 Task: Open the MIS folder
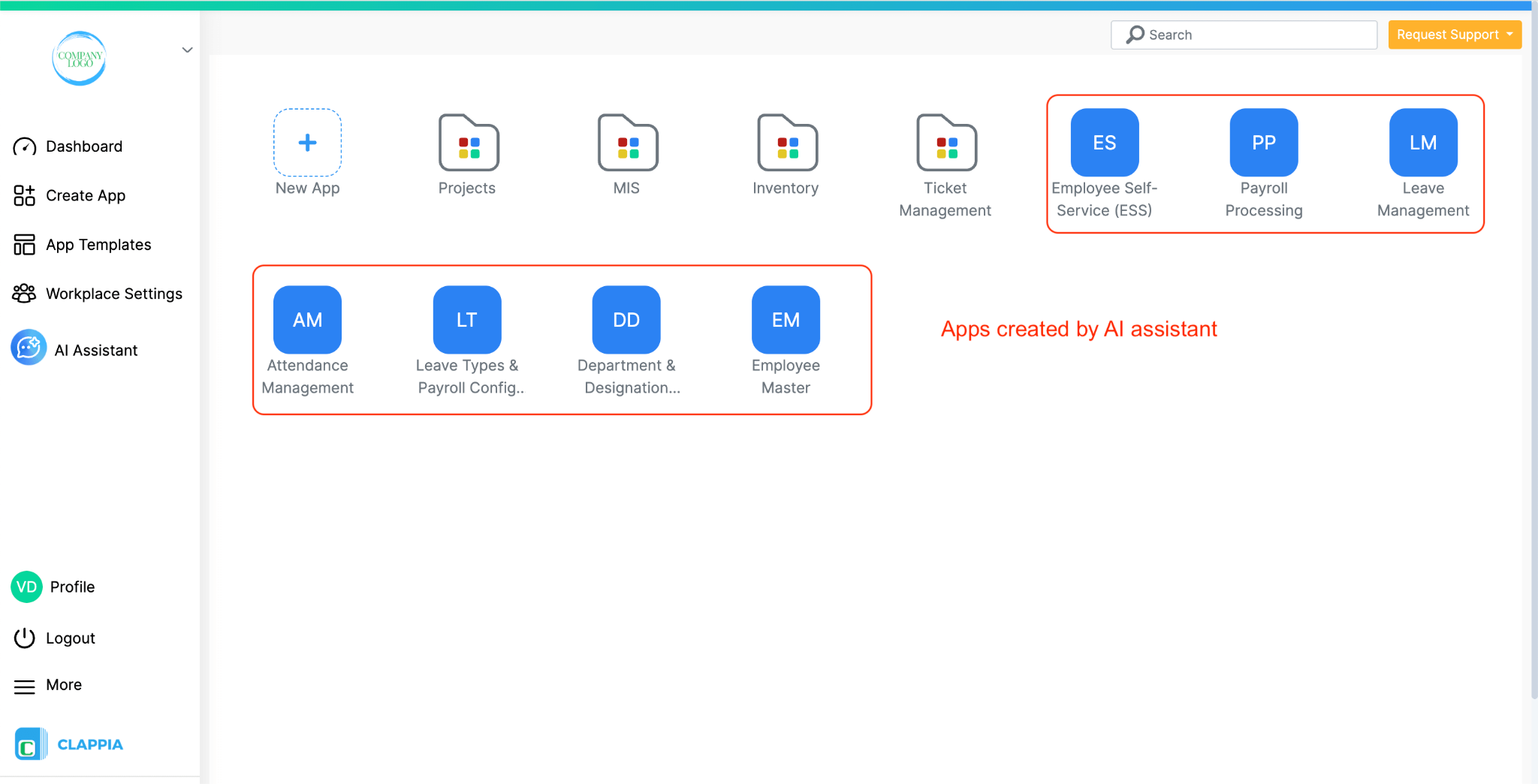tap(626, 143)
